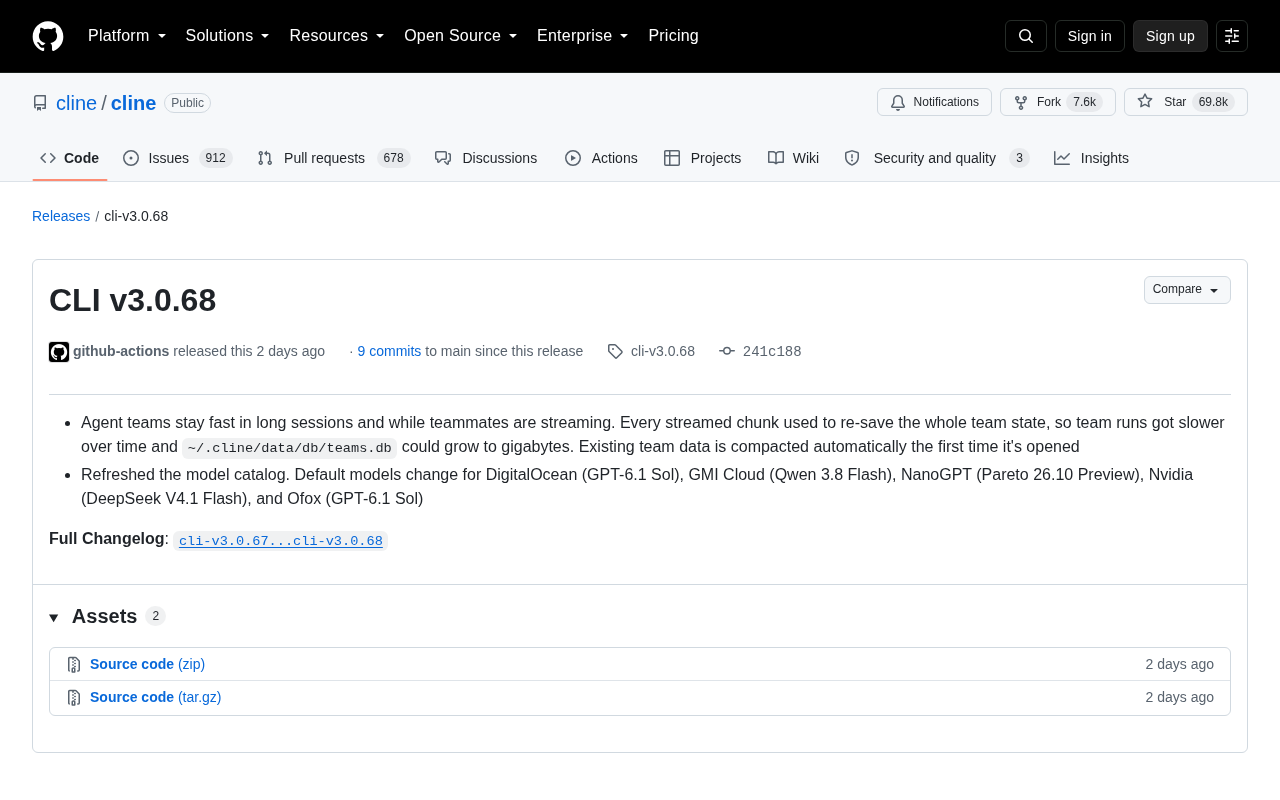
Task: Click the archive icon for Source code (tar.gz)
Action: 74,698
